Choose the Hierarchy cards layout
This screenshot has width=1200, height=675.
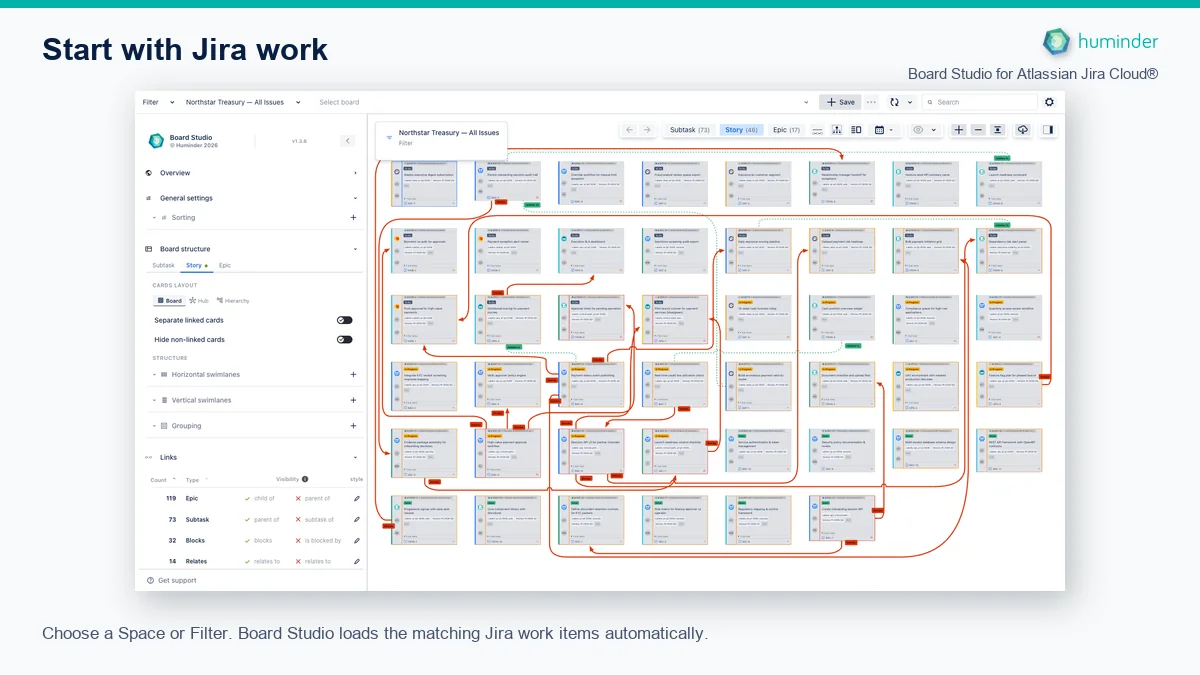coord(233,300)
